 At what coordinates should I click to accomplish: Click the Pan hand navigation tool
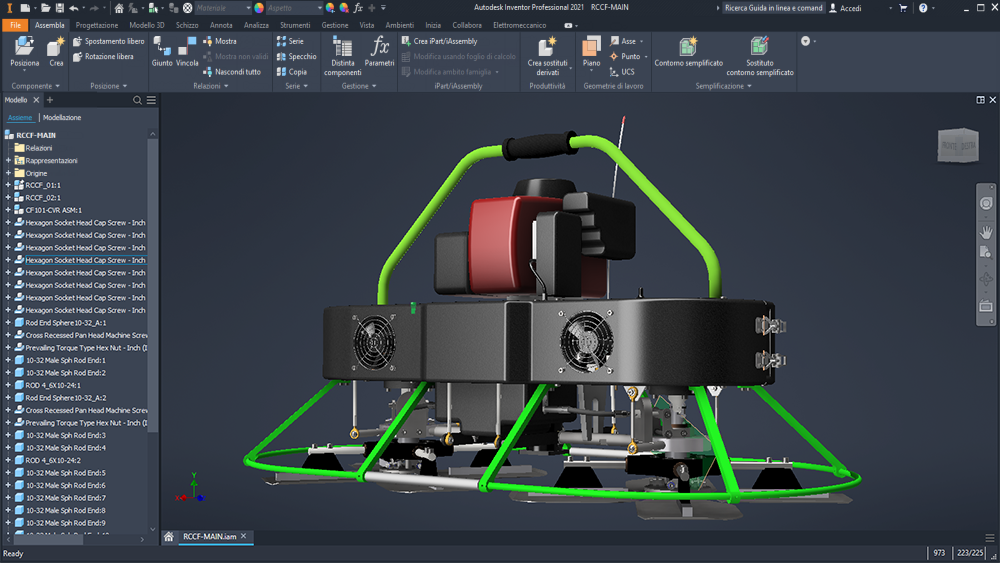(x=986, y=231)
